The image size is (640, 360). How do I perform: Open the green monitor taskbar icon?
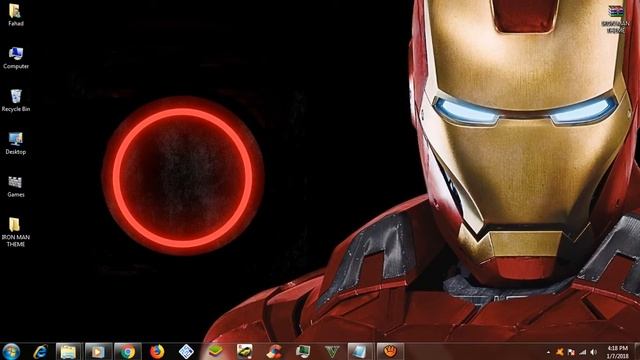(x=303, y=351)
